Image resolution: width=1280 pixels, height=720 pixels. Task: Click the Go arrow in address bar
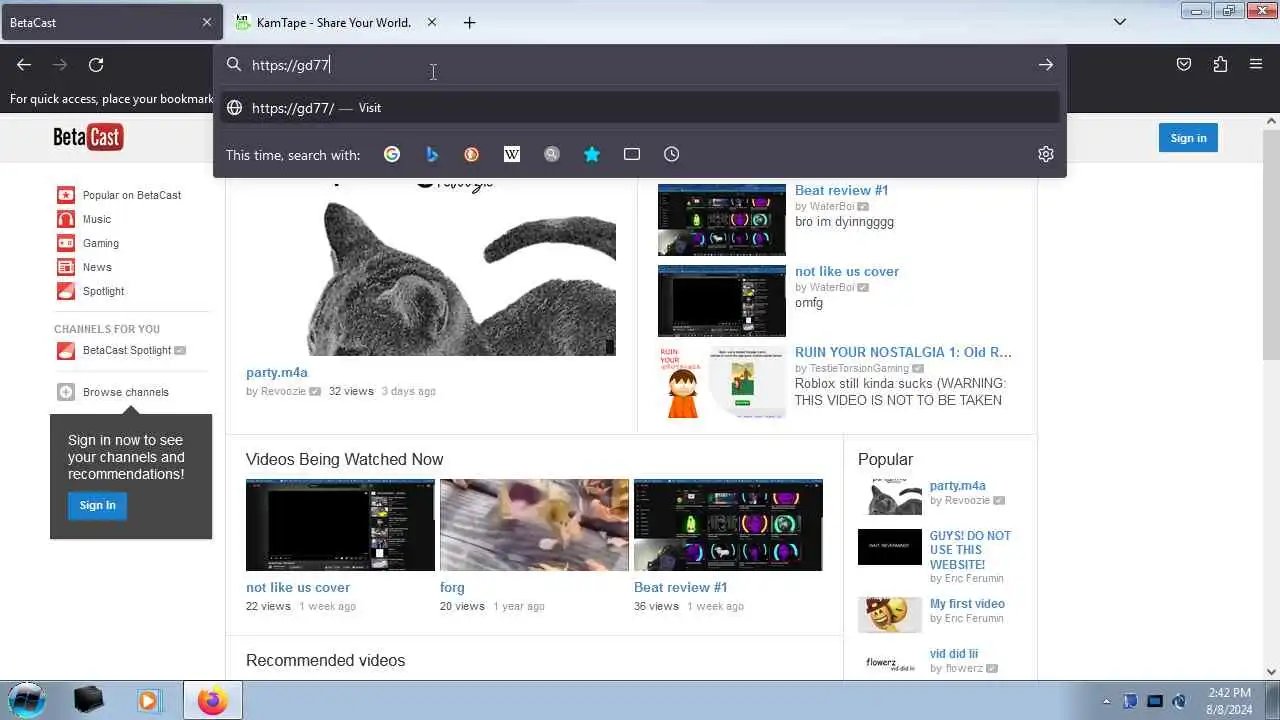(x=1046, y=65)
